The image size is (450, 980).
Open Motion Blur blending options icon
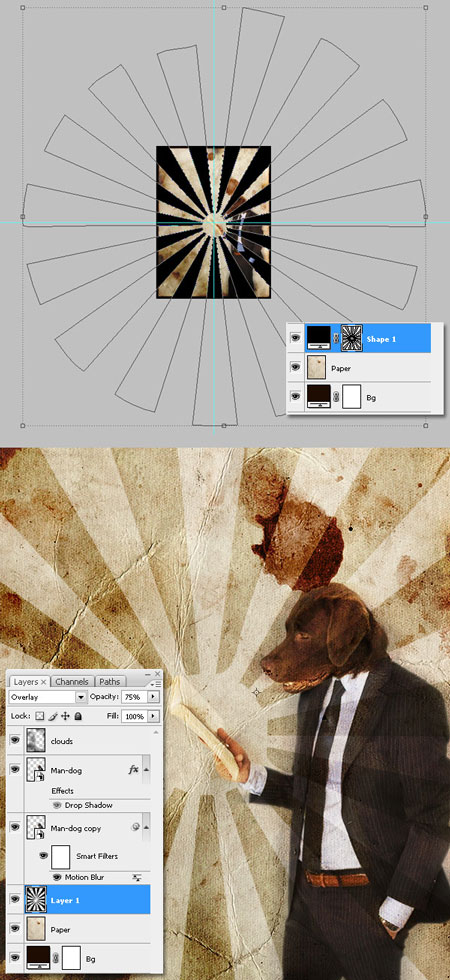tap(137, 878)
